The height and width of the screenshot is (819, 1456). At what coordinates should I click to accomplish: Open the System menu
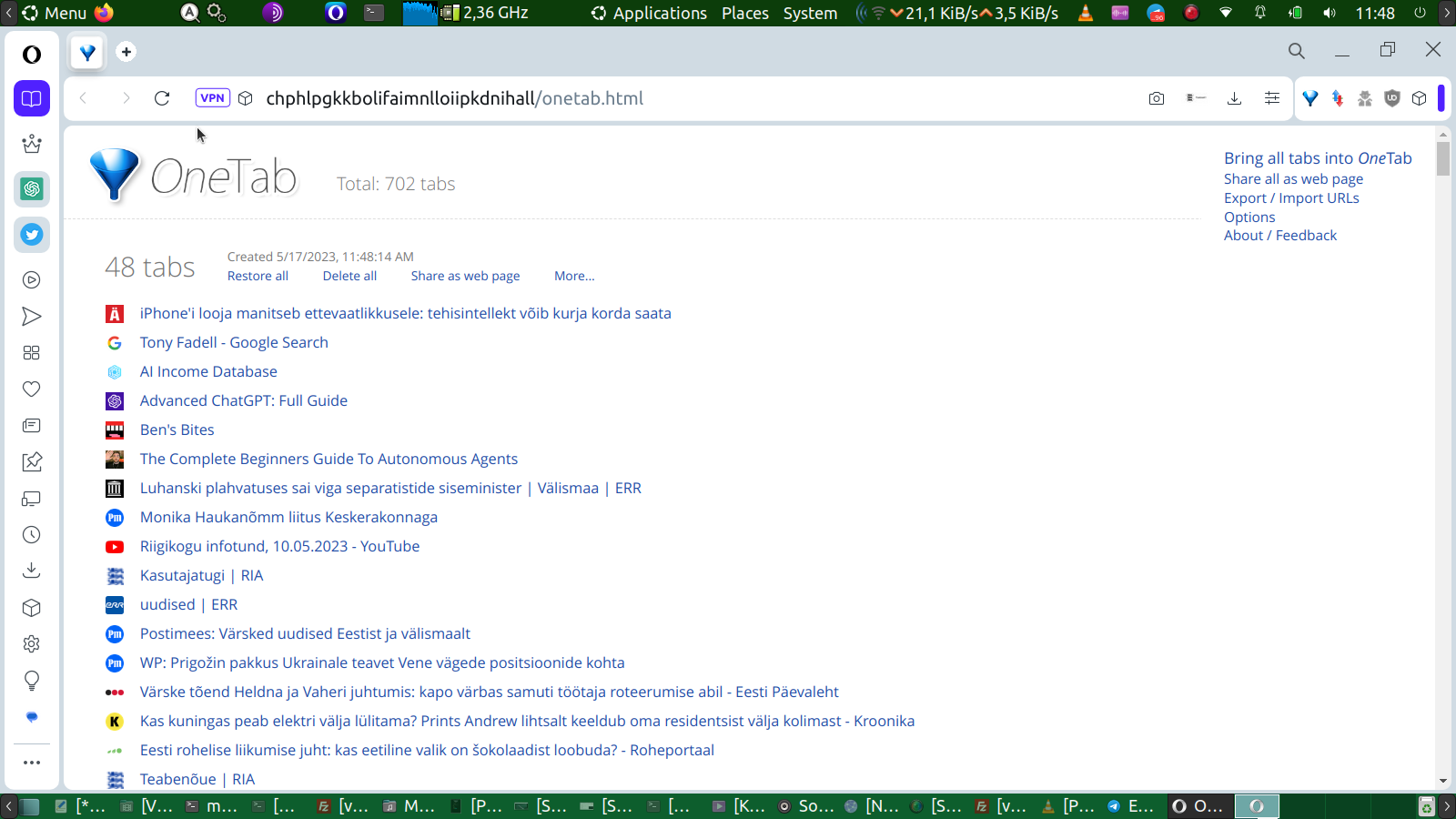tap(811, 13)
